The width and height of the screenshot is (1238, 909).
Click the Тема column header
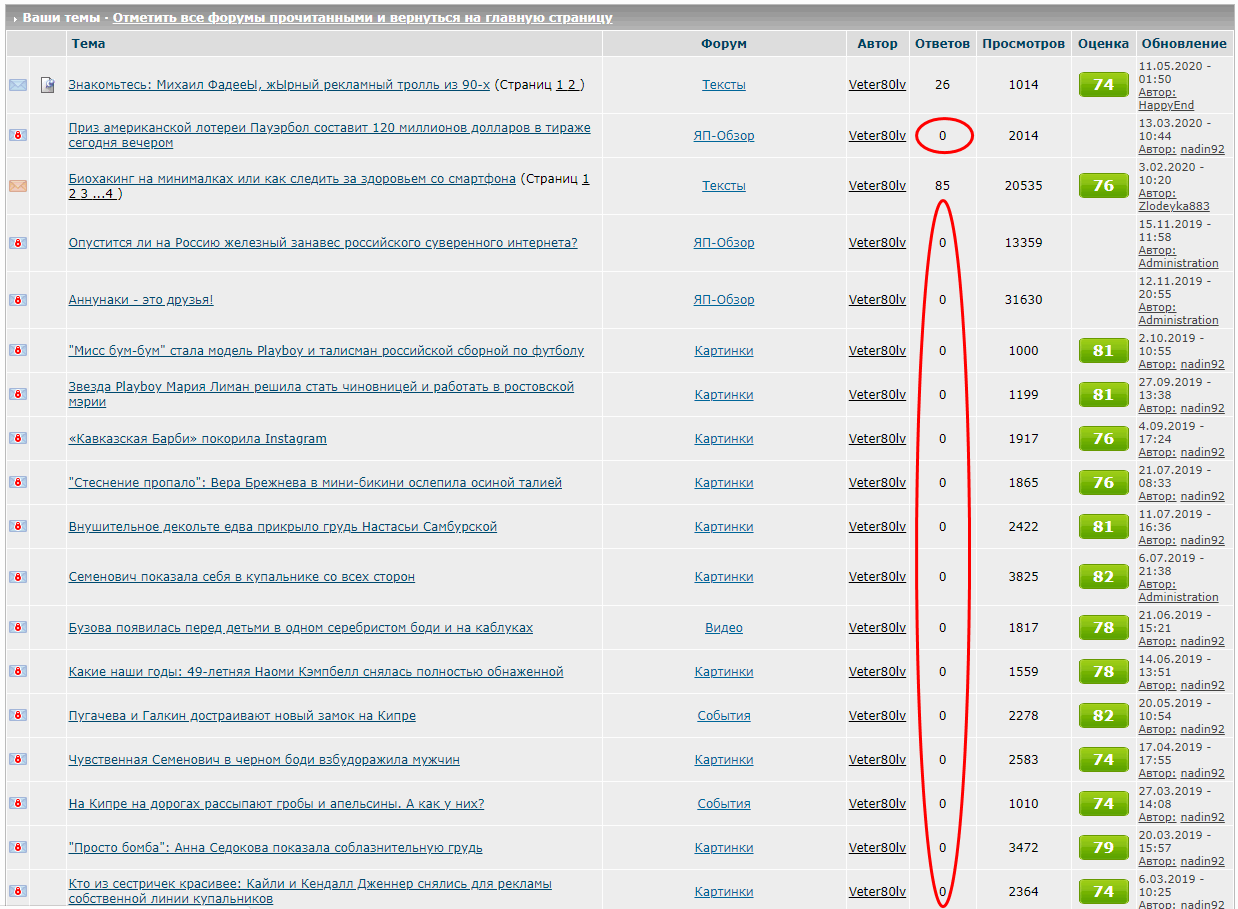88,43
